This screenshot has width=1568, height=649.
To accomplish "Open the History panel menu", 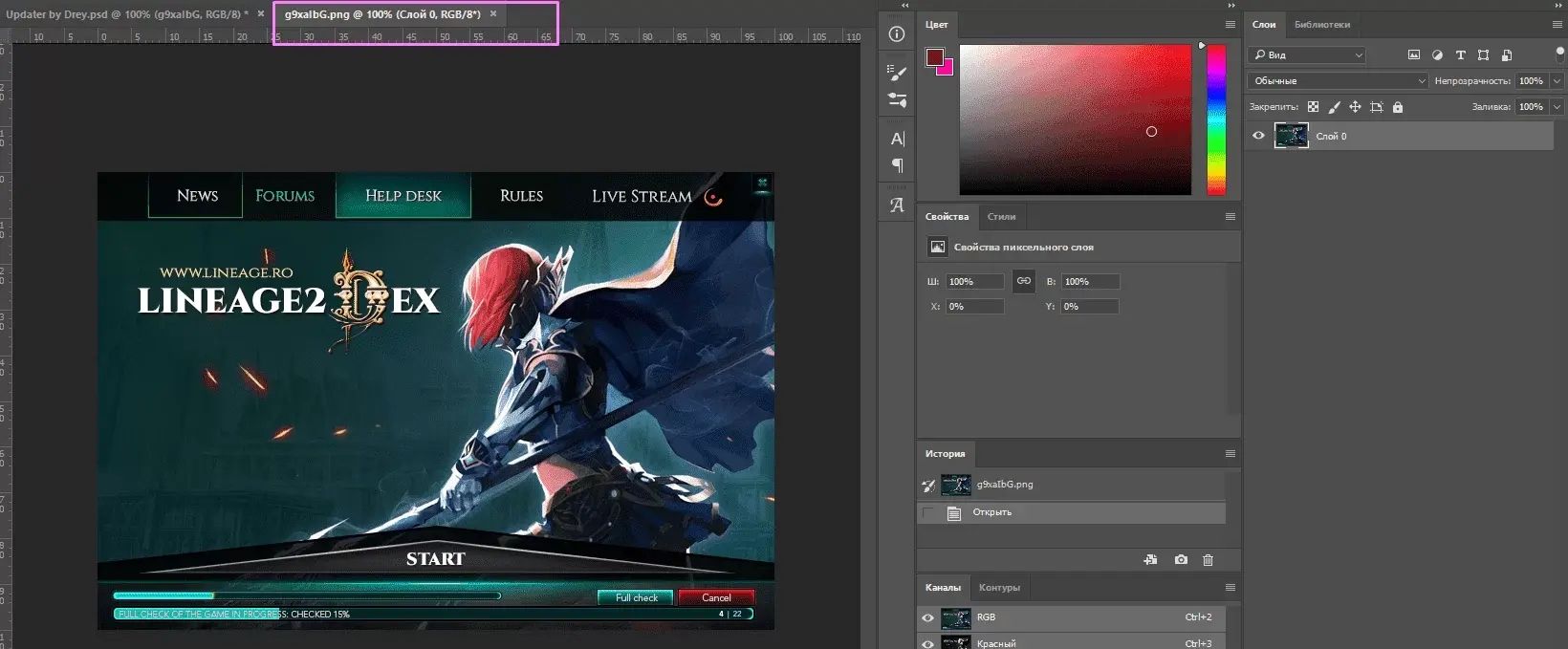I will click(1230, 454).
